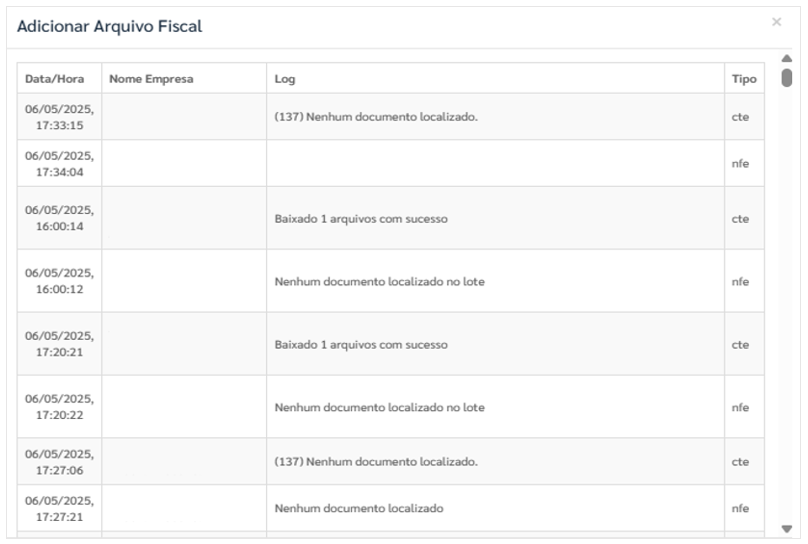Click the Adicionar Arquivo Fiscal title
This screenshot has width=808, height=544.
coord(109,26)
